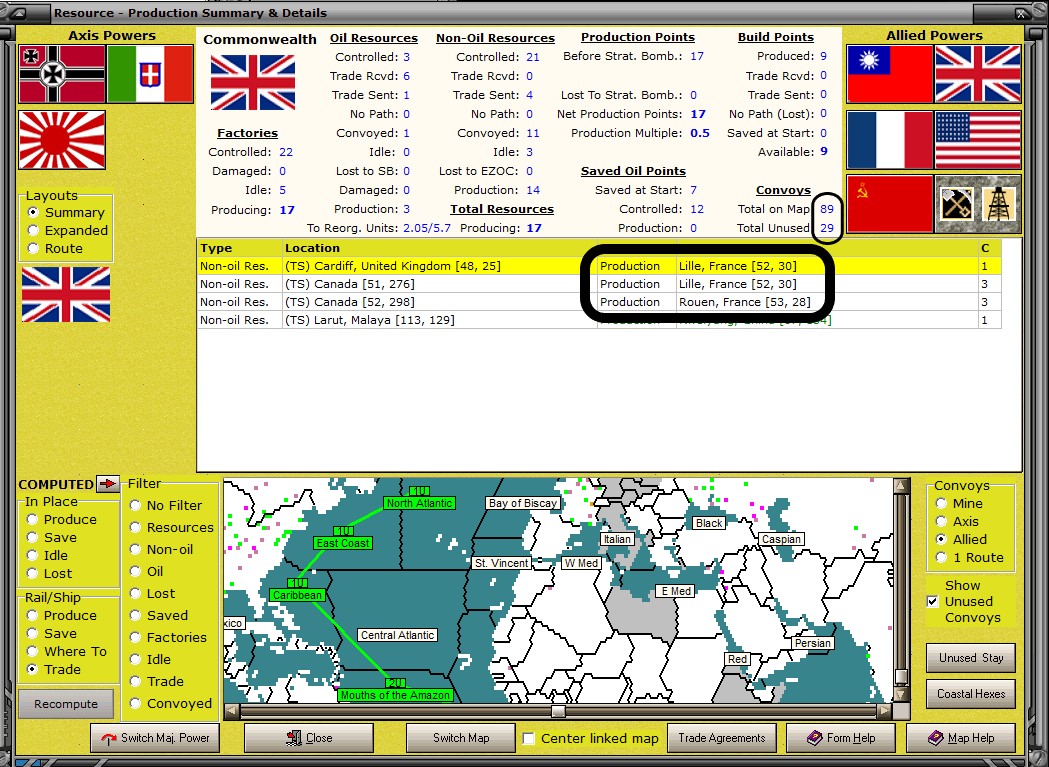
Task: Filter by Idle in Filter panel
Action: 151,659
